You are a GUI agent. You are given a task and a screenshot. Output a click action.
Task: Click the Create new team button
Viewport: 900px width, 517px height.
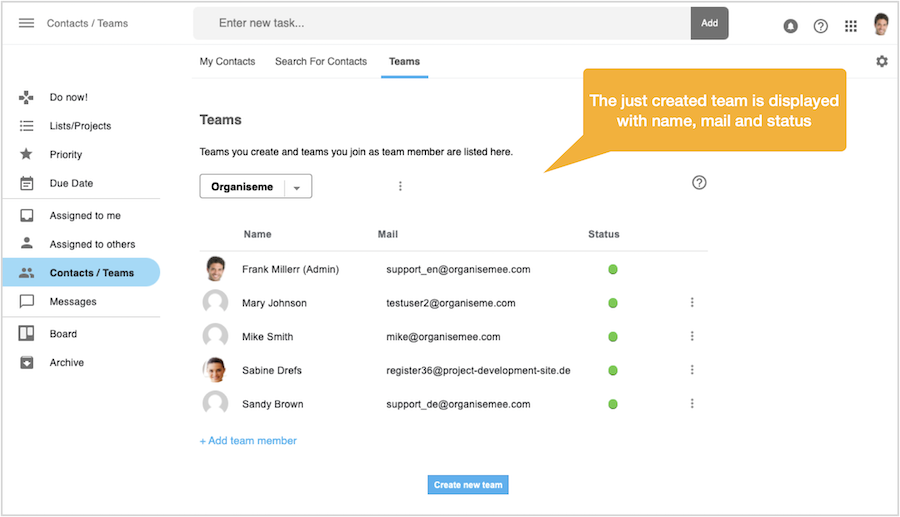[468, 485]
